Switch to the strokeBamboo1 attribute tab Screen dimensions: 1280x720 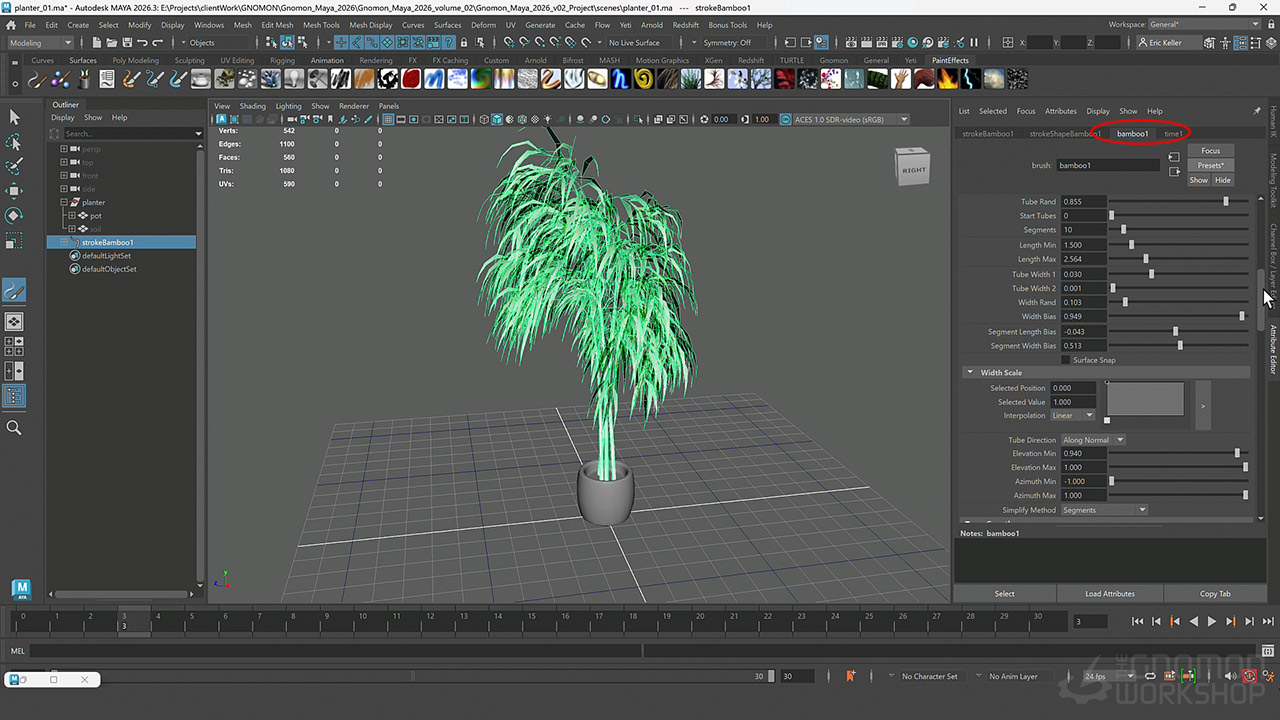987,134
